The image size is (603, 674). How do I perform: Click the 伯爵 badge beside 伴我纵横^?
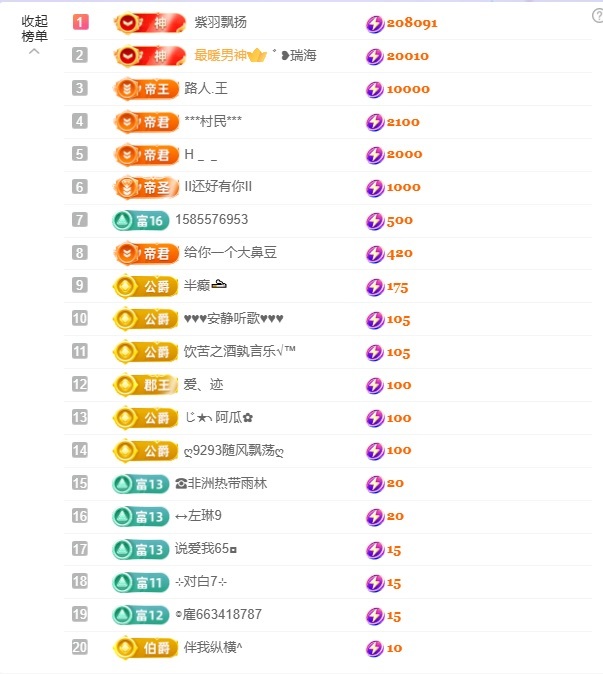tap(146, 647)
